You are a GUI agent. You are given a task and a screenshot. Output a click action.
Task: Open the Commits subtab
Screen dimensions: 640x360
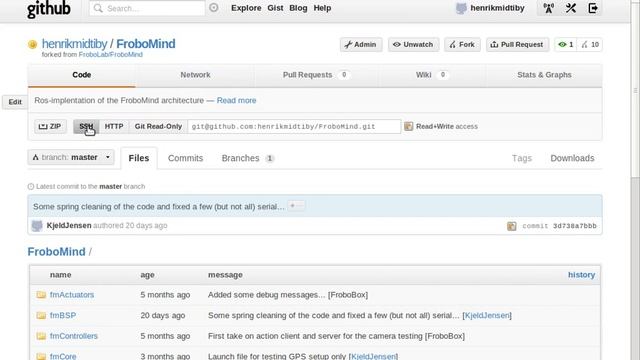(185, 158)
